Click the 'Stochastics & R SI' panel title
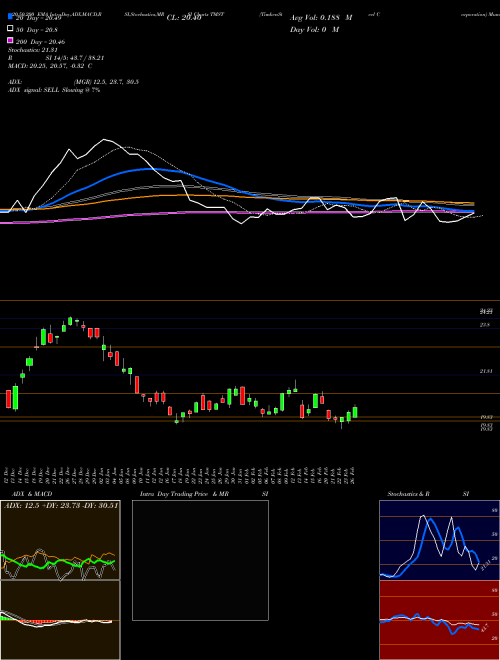Image resolution: width=500 pixels, height=660 pixels. click(428, 494)
